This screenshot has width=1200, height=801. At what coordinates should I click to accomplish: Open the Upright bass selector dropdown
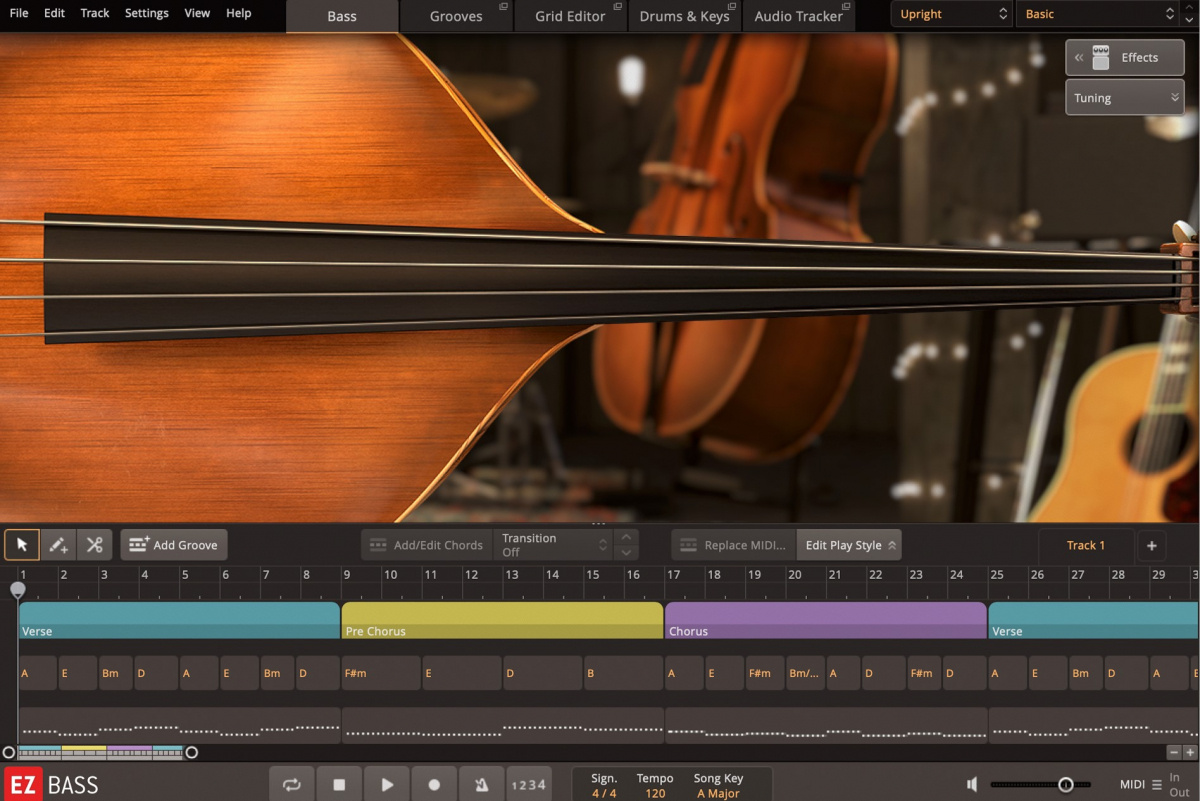(948, 13)
